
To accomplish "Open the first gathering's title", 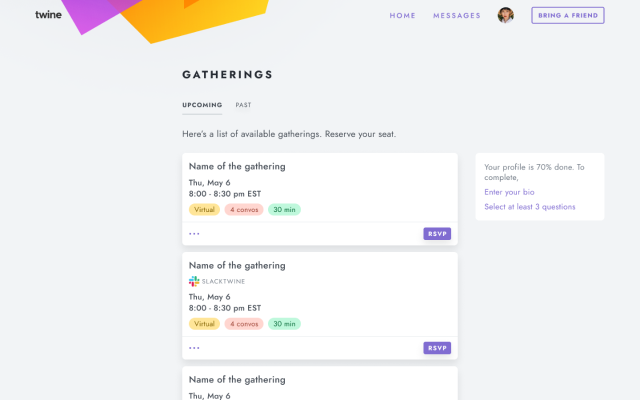I will 237,166.
